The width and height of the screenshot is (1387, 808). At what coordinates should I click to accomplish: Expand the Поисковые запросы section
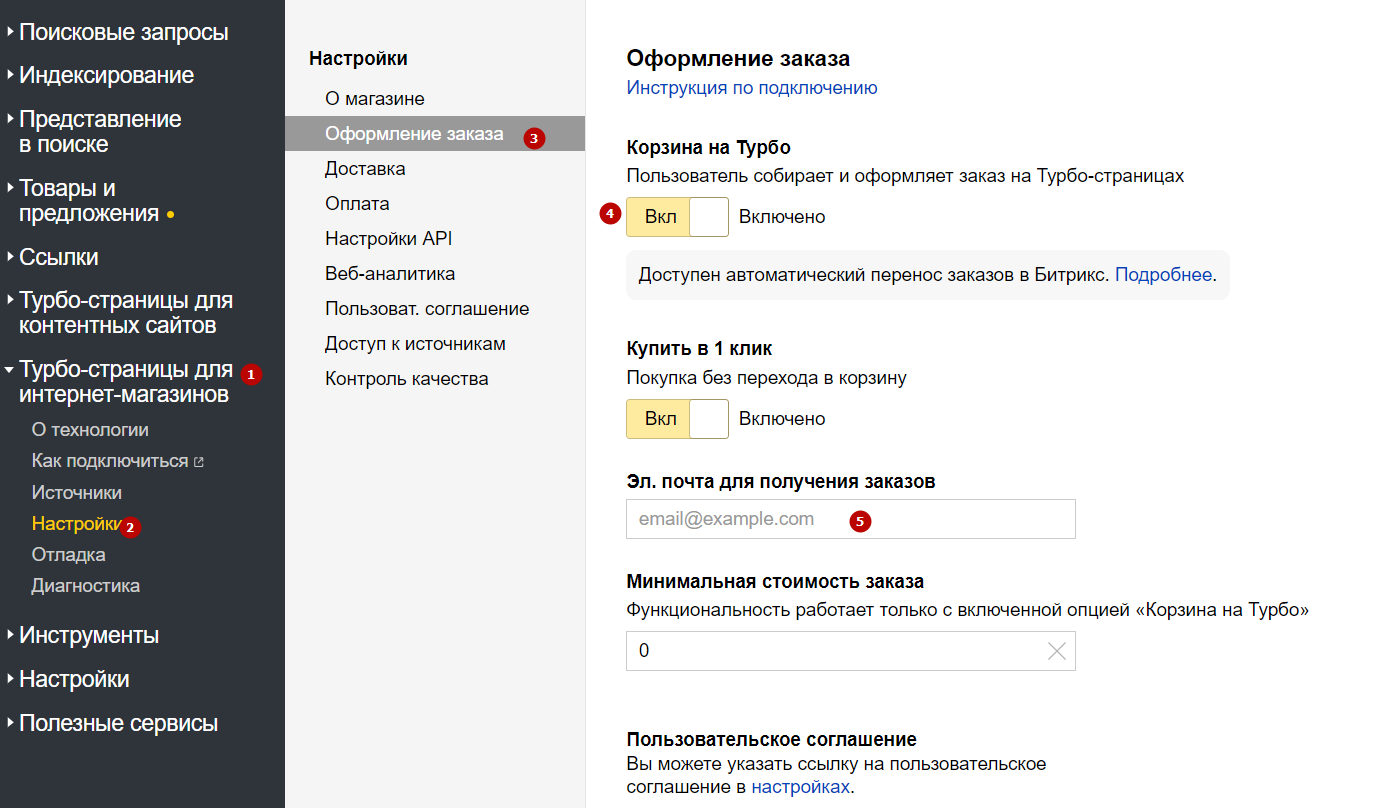[123, 33]
